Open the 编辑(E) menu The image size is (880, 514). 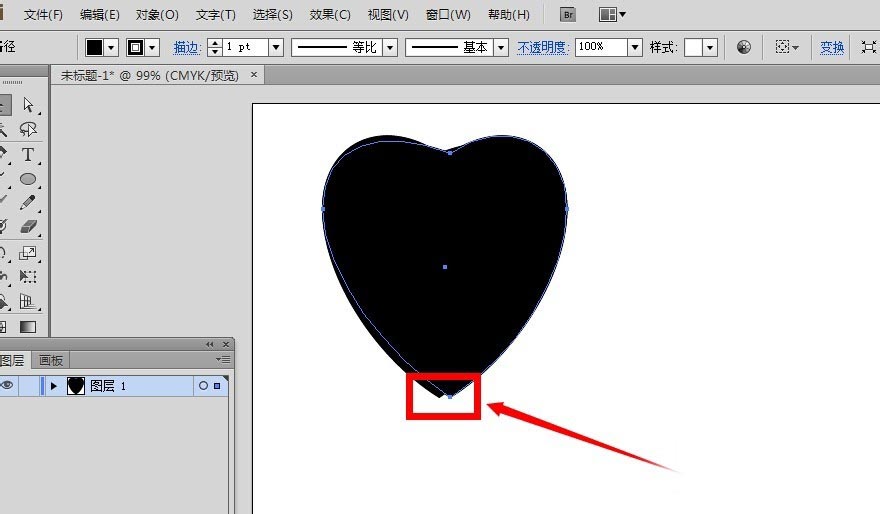click(x=100, y=15)
